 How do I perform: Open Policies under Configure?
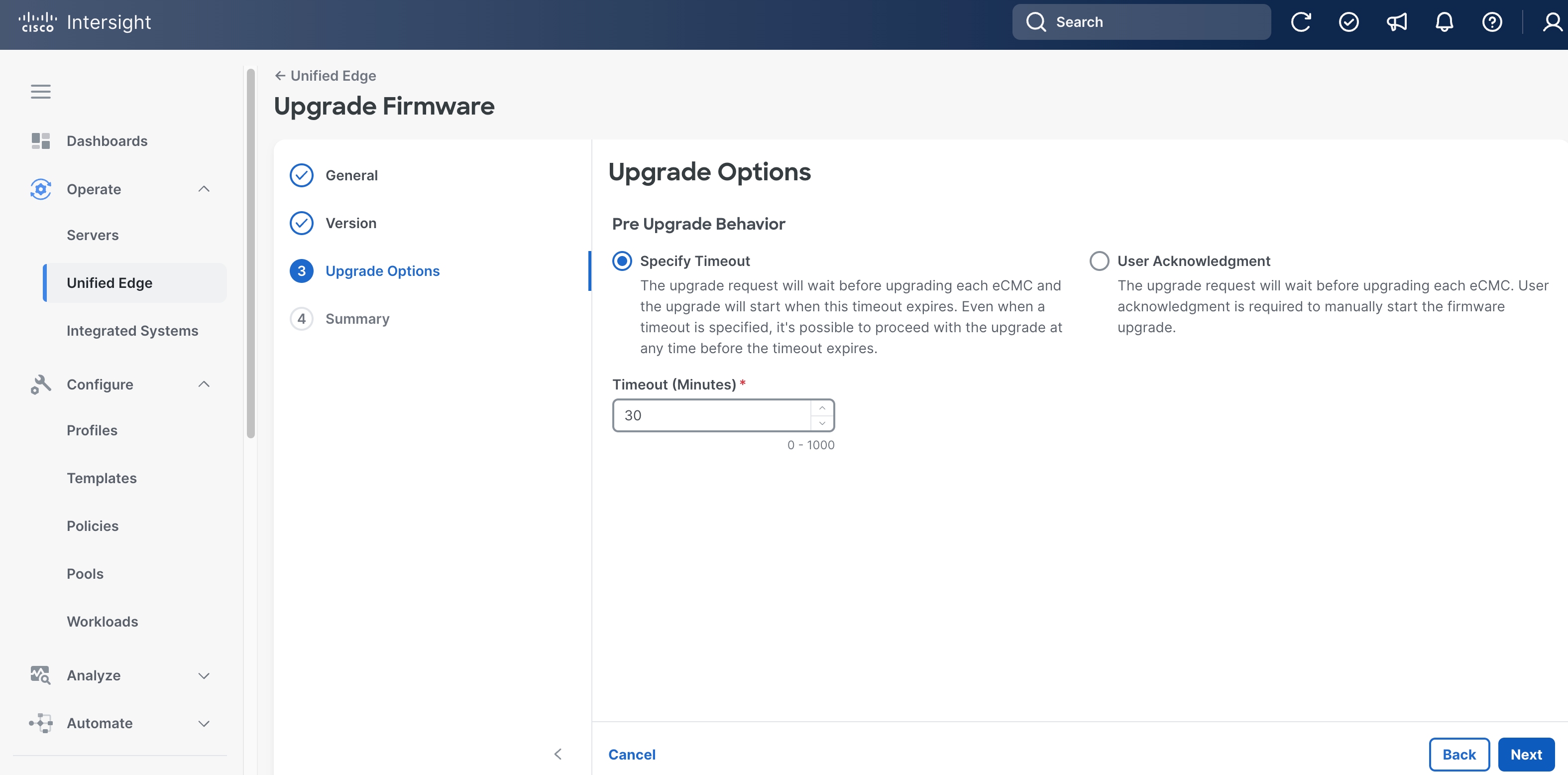coord(93,526)
